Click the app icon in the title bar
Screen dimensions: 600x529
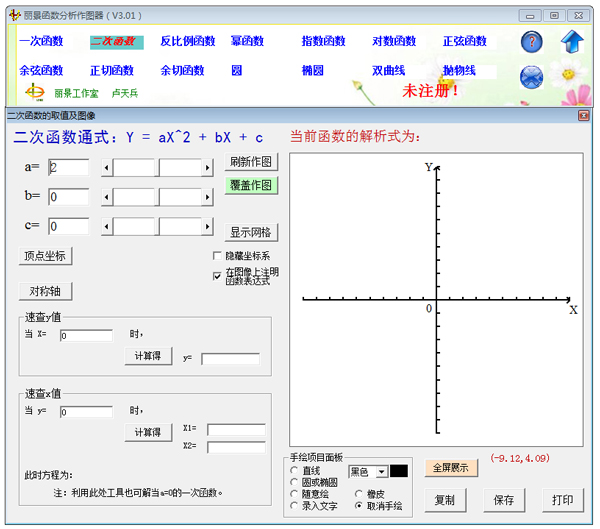(x=15, y=15)
